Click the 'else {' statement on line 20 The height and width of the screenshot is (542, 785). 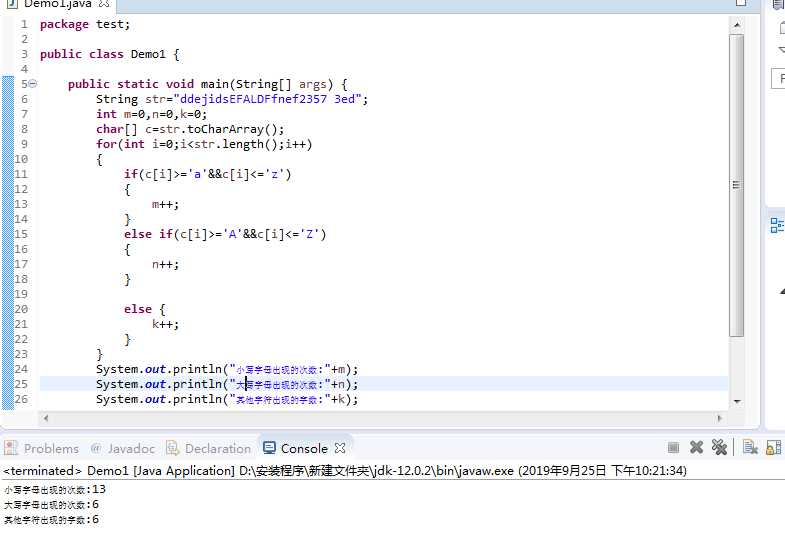coord(145,309)
